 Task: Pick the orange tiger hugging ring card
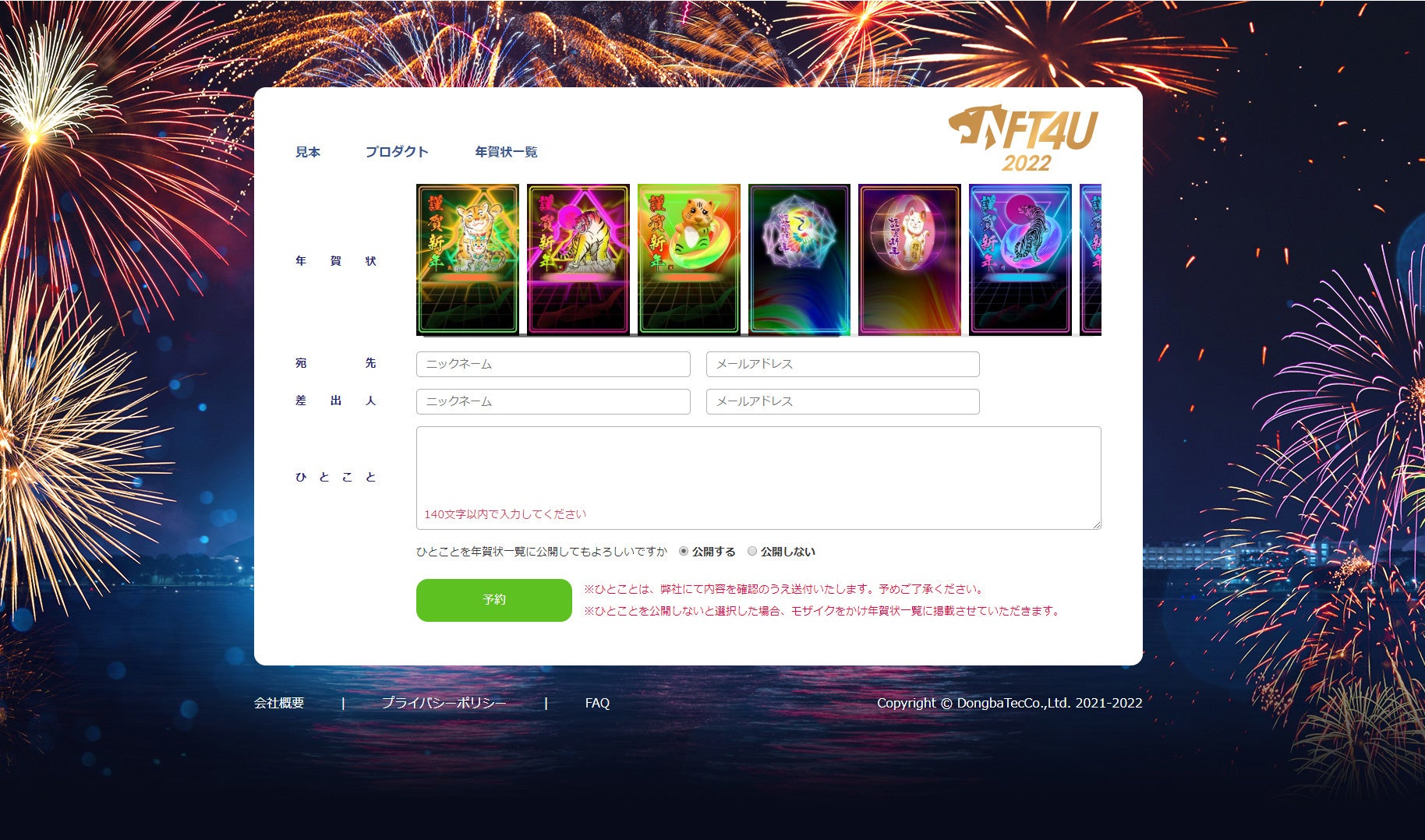coord(689,259)
